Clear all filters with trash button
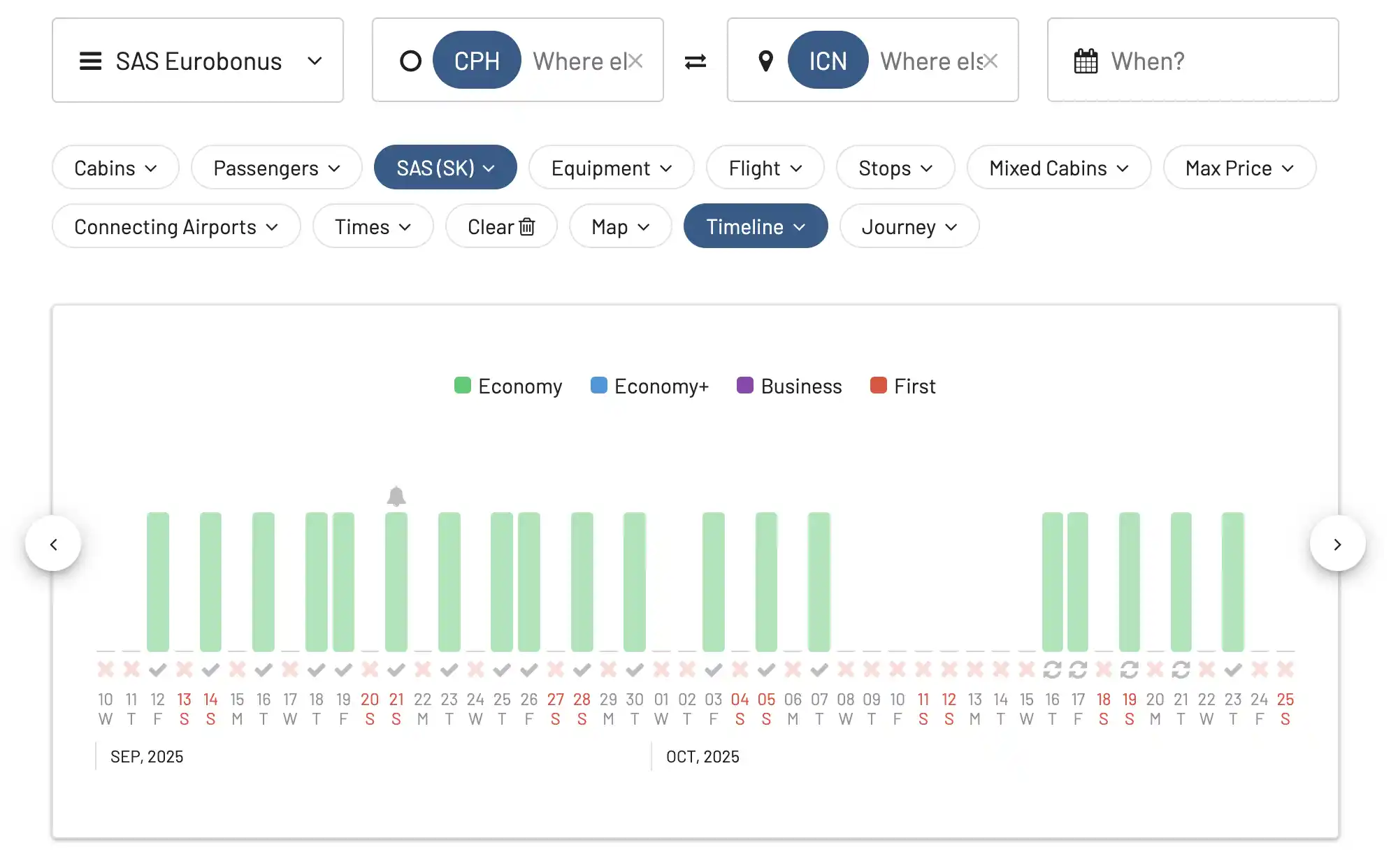The height and width of the screenshot is (868, 1398). pos(501,226)
